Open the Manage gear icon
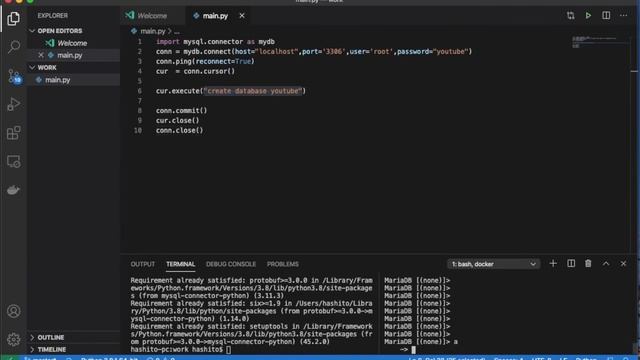 point(13,339)
